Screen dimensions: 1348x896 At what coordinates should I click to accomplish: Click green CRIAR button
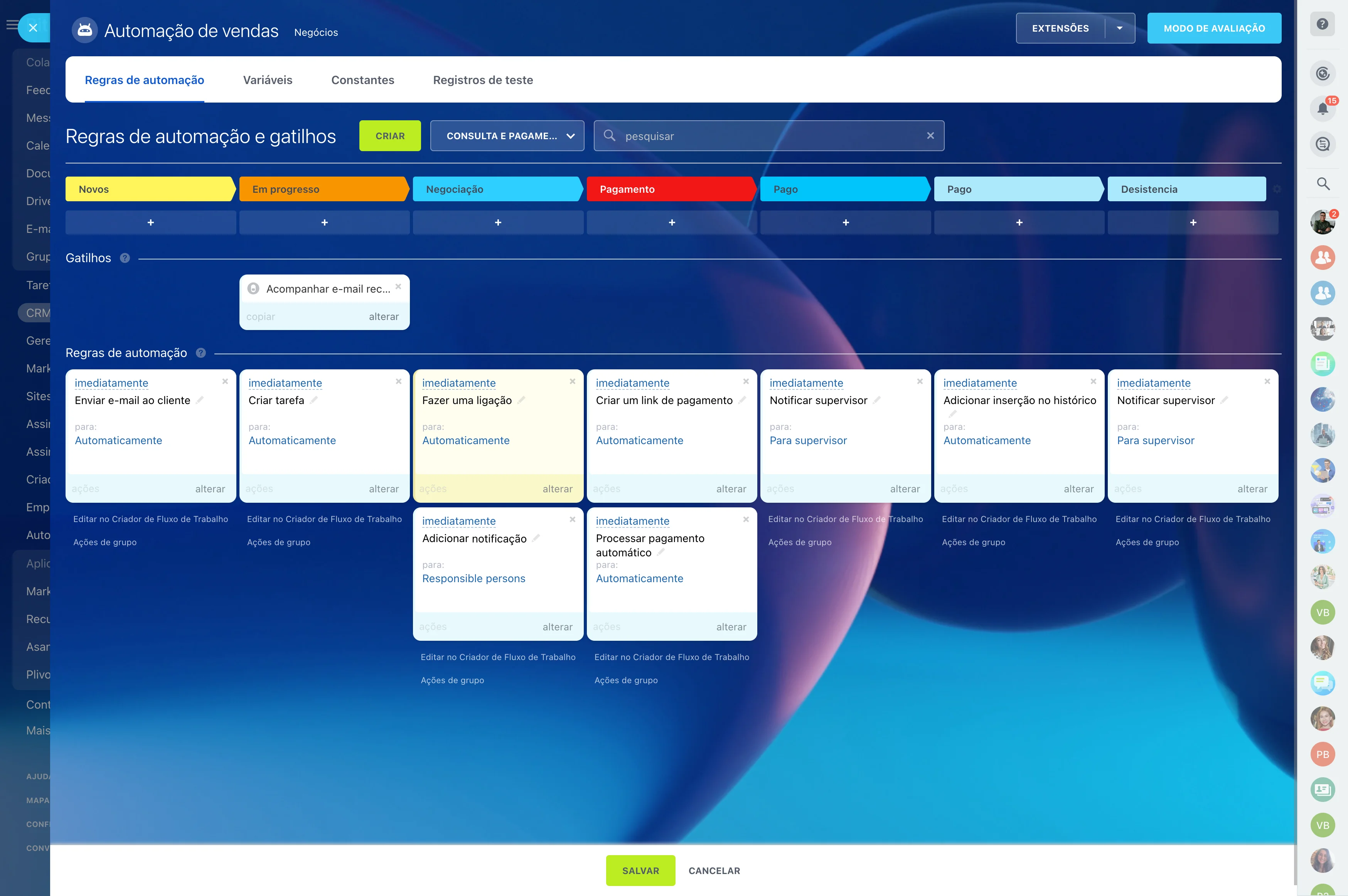click(390, 136)
